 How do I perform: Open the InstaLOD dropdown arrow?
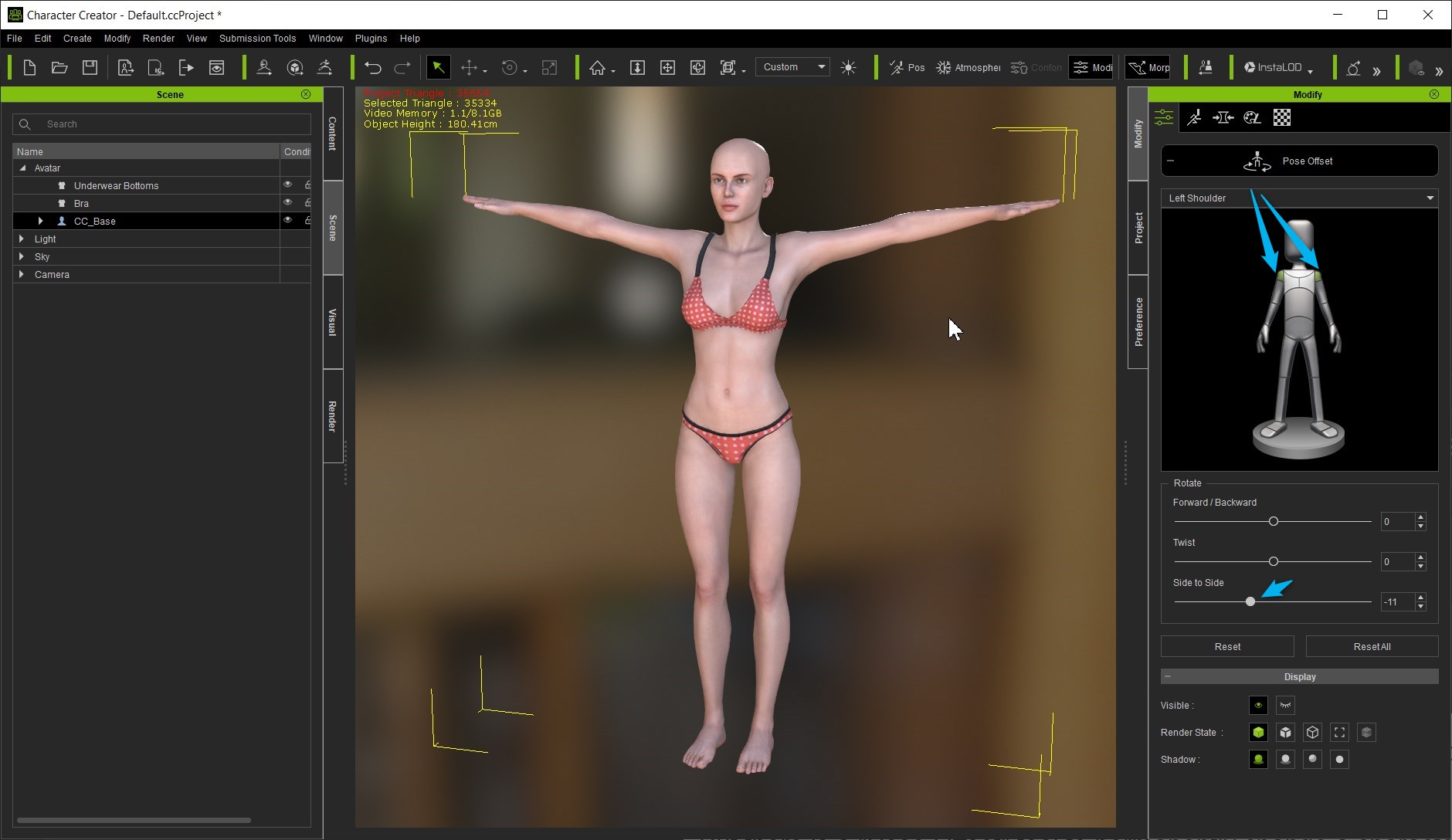[x=1311, y=71]
